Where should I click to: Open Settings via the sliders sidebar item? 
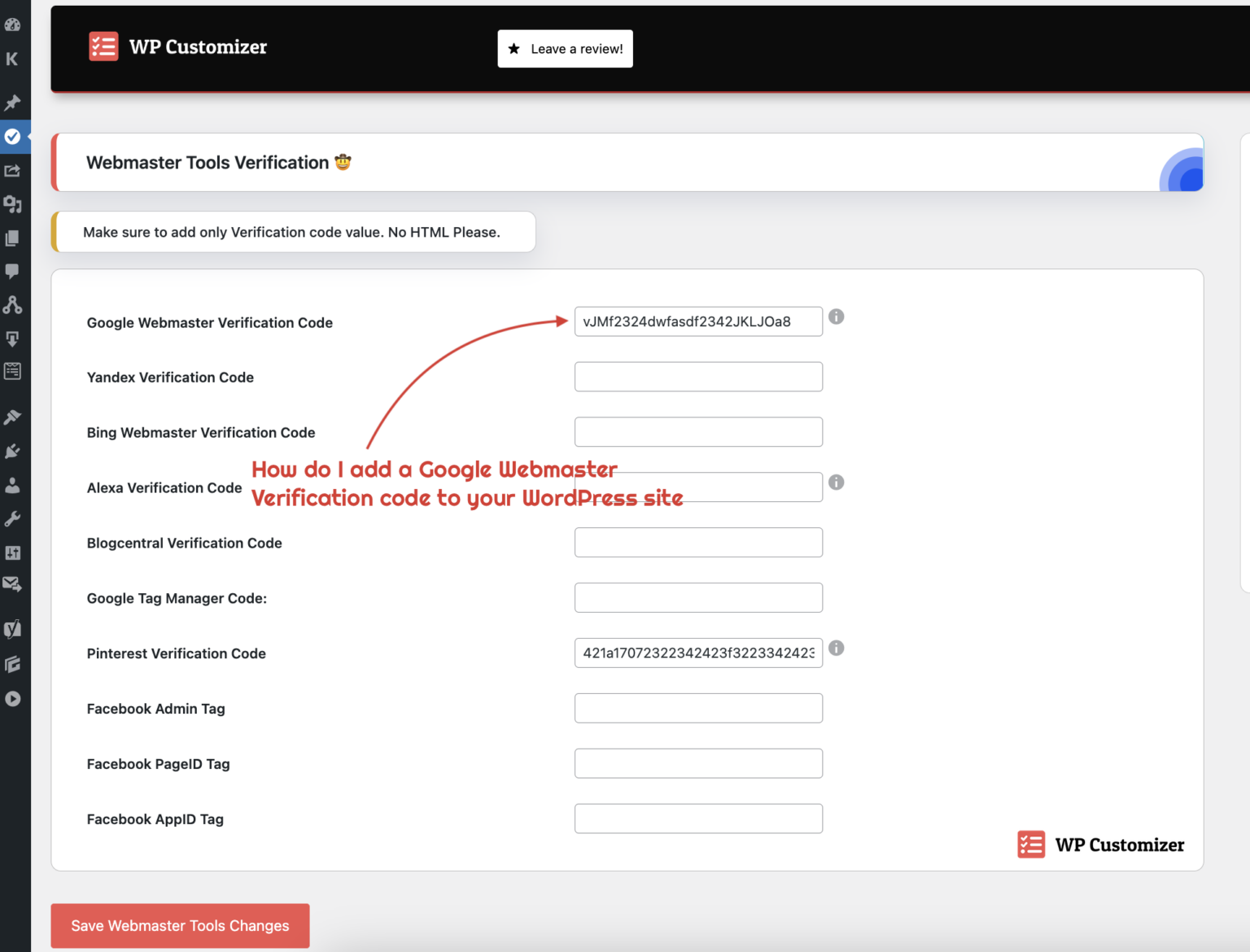pyautogui.click(x=13, y=552)
